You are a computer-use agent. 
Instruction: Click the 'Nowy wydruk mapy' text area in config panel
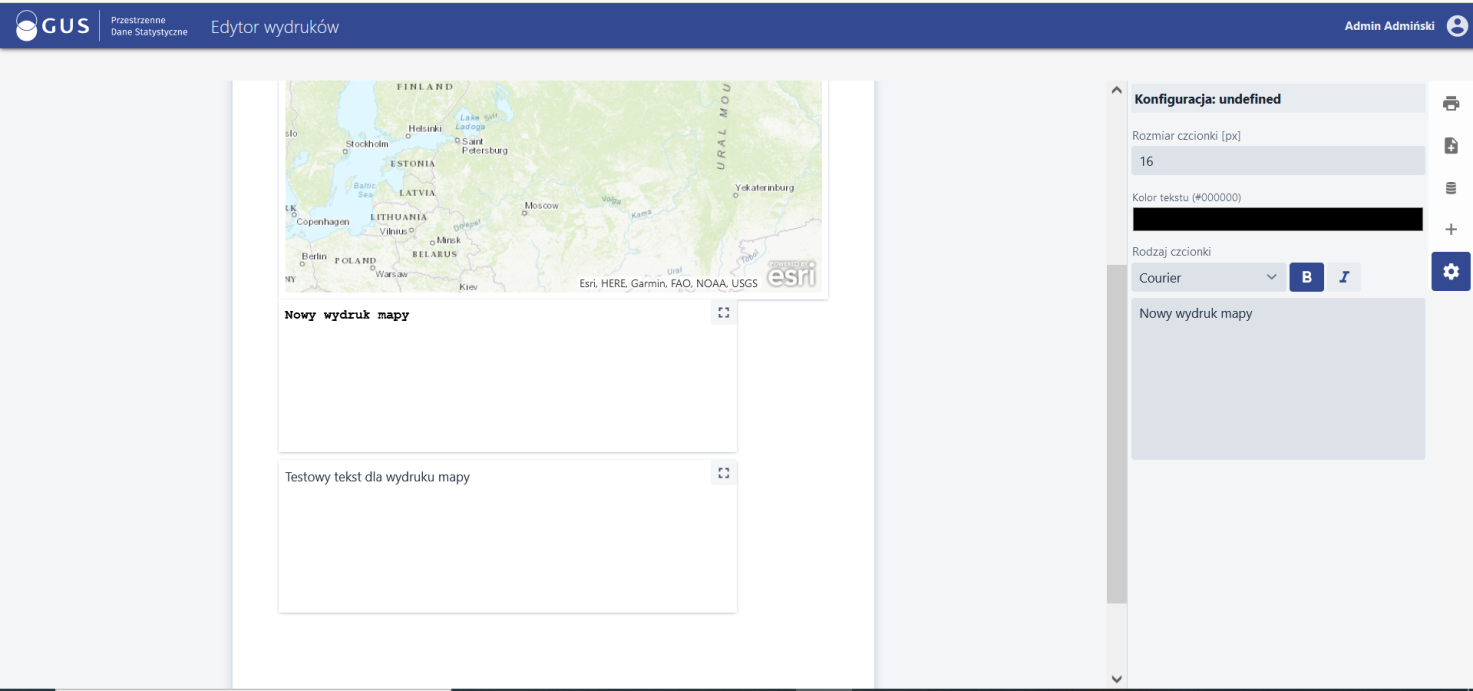tap(1277, 378)
